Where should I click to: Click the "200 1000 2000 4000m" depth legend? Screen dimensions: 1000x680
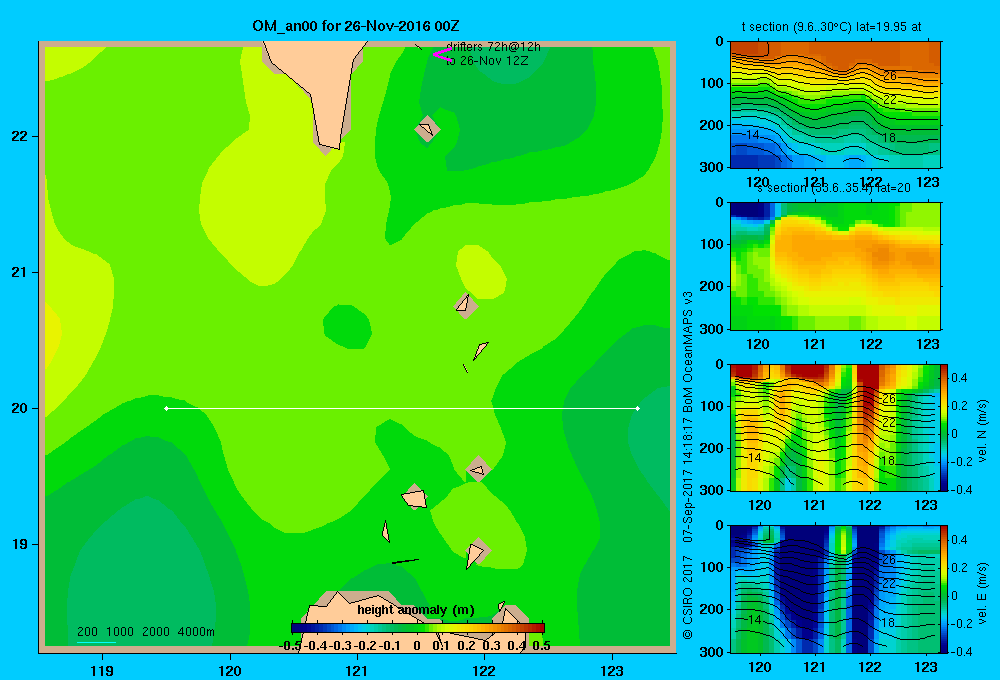[x=146, y=632]
